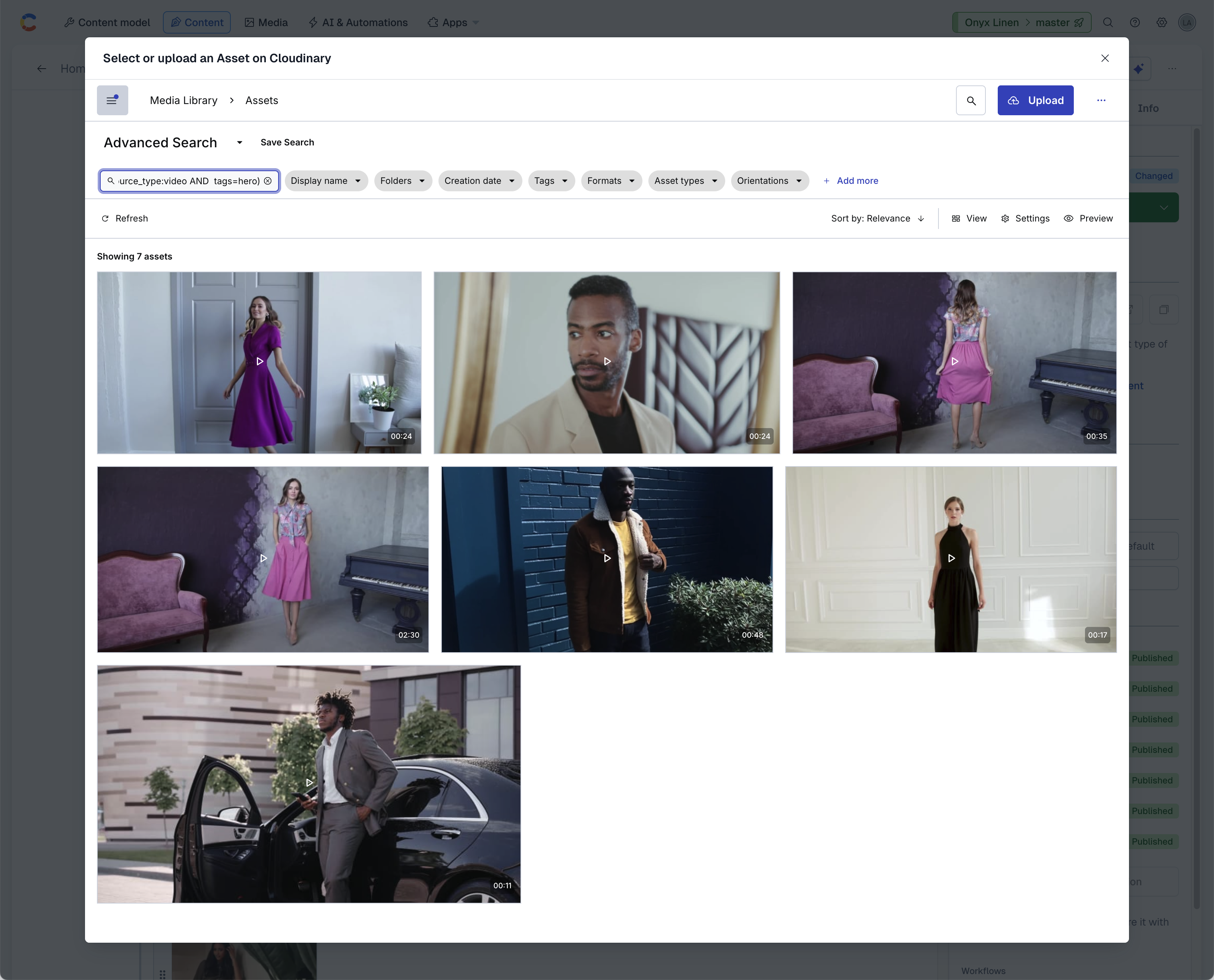Expand the Advanced Search dropdown arrow

[239, 143]
